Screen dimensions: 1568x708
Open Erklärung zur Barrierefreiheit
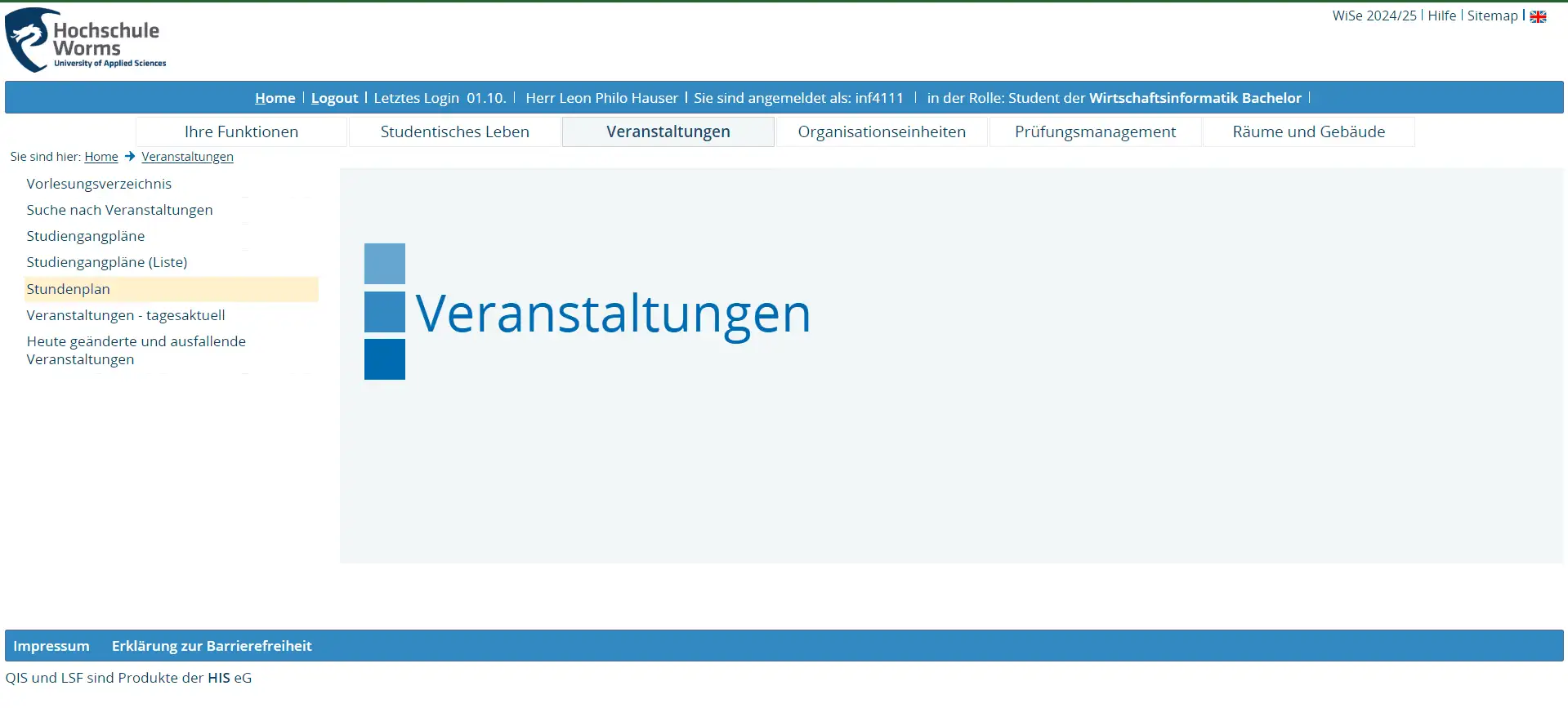(212, 646)
